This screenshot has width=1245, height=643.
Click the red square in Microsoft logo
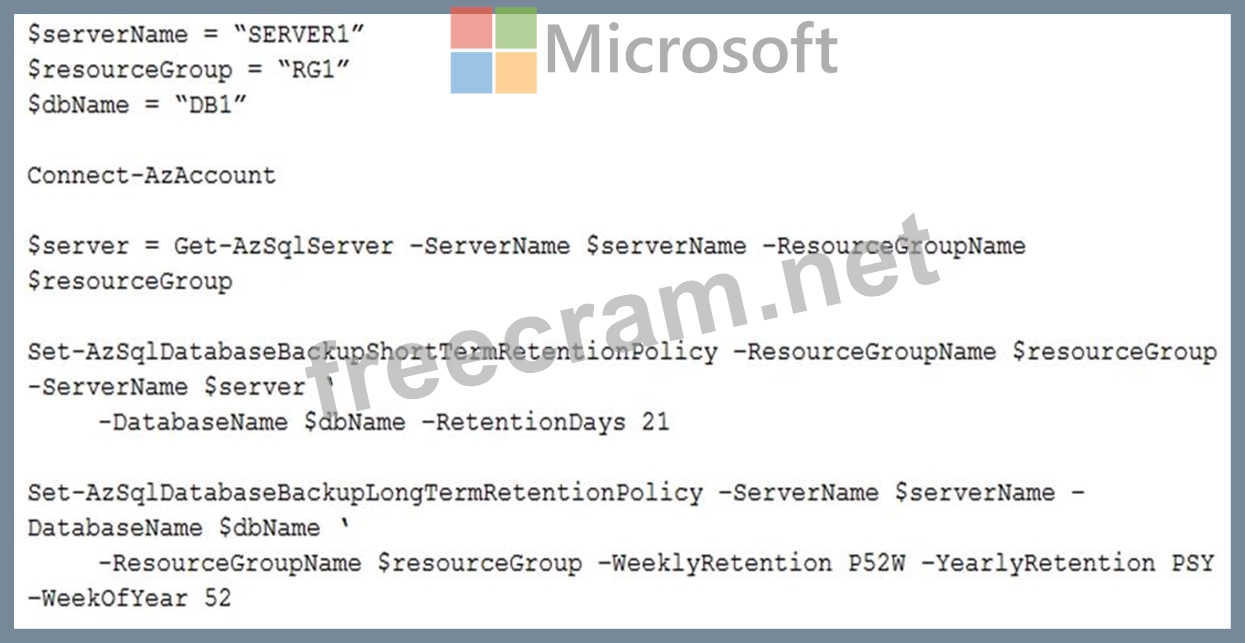coord(472,29)
